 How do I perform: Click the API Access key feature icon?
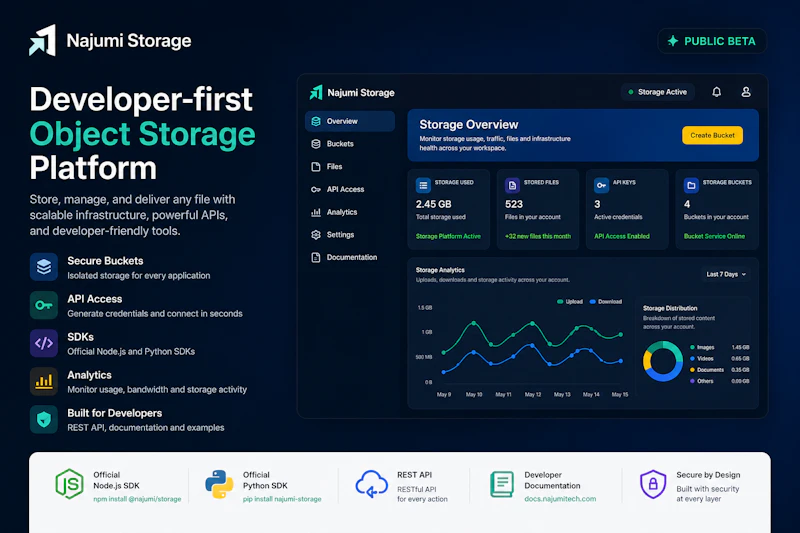pos(44,305)
